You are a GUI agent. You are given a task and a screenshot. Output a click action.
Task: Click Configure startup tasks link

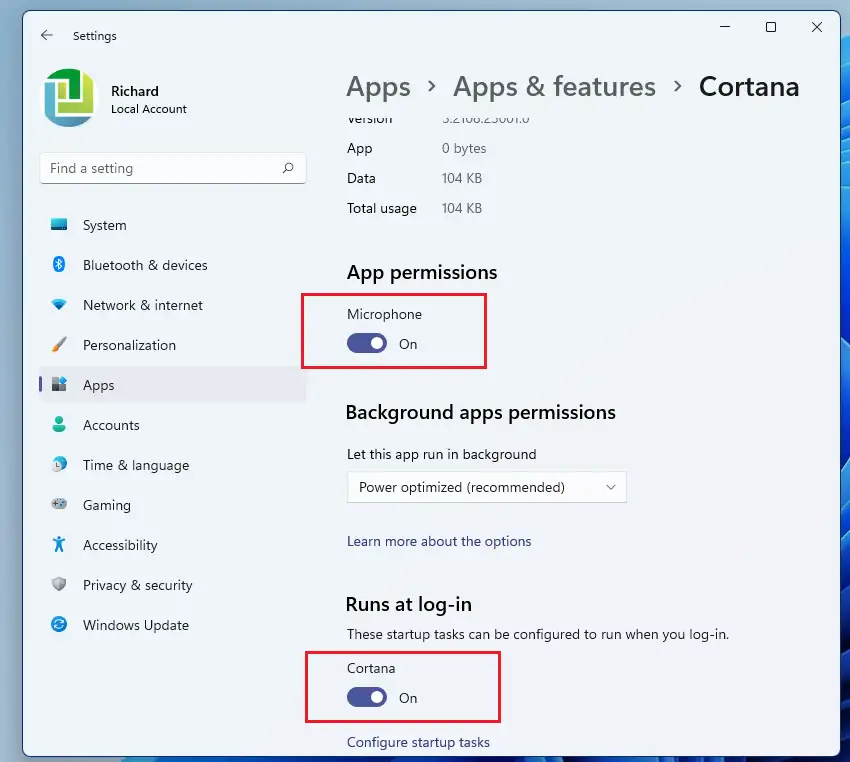point(418,742)
